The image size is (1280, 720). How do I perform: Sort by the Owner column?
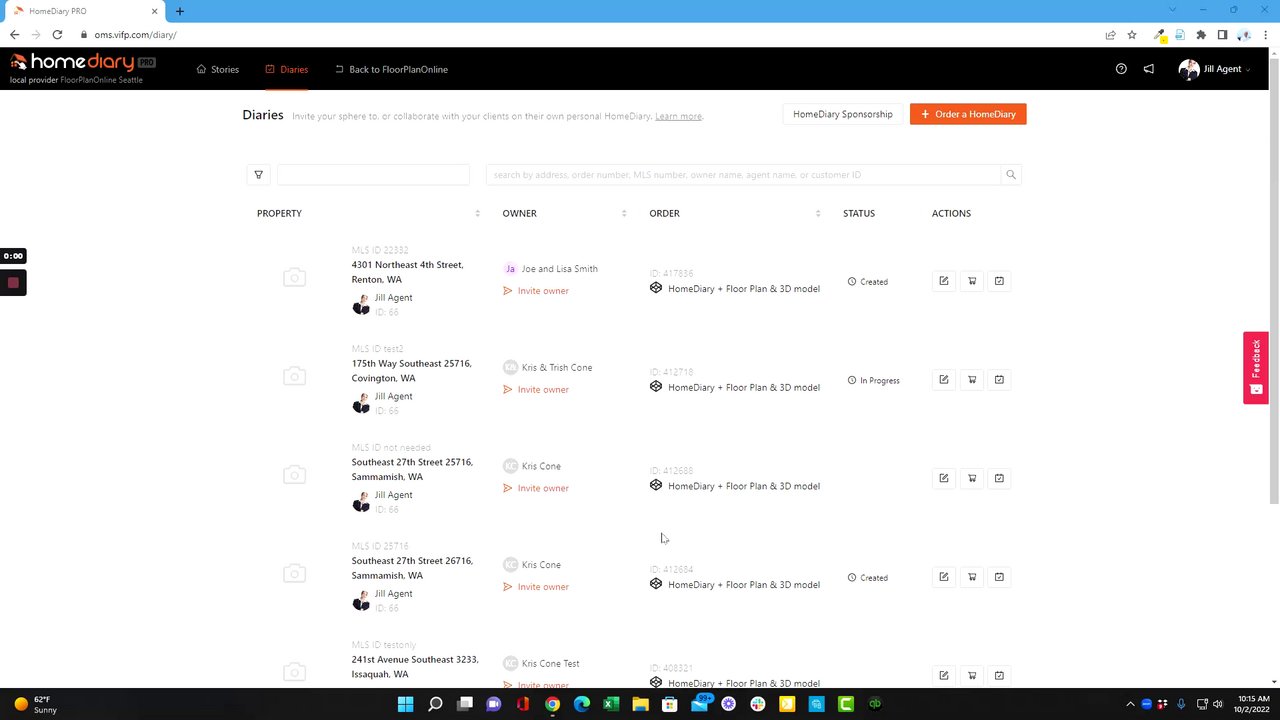point(624,213)
